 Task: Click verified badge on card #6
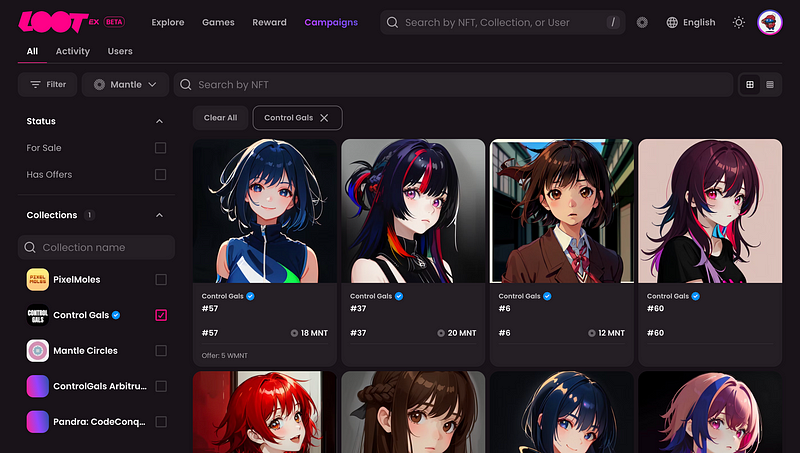(x=547, y=296)
